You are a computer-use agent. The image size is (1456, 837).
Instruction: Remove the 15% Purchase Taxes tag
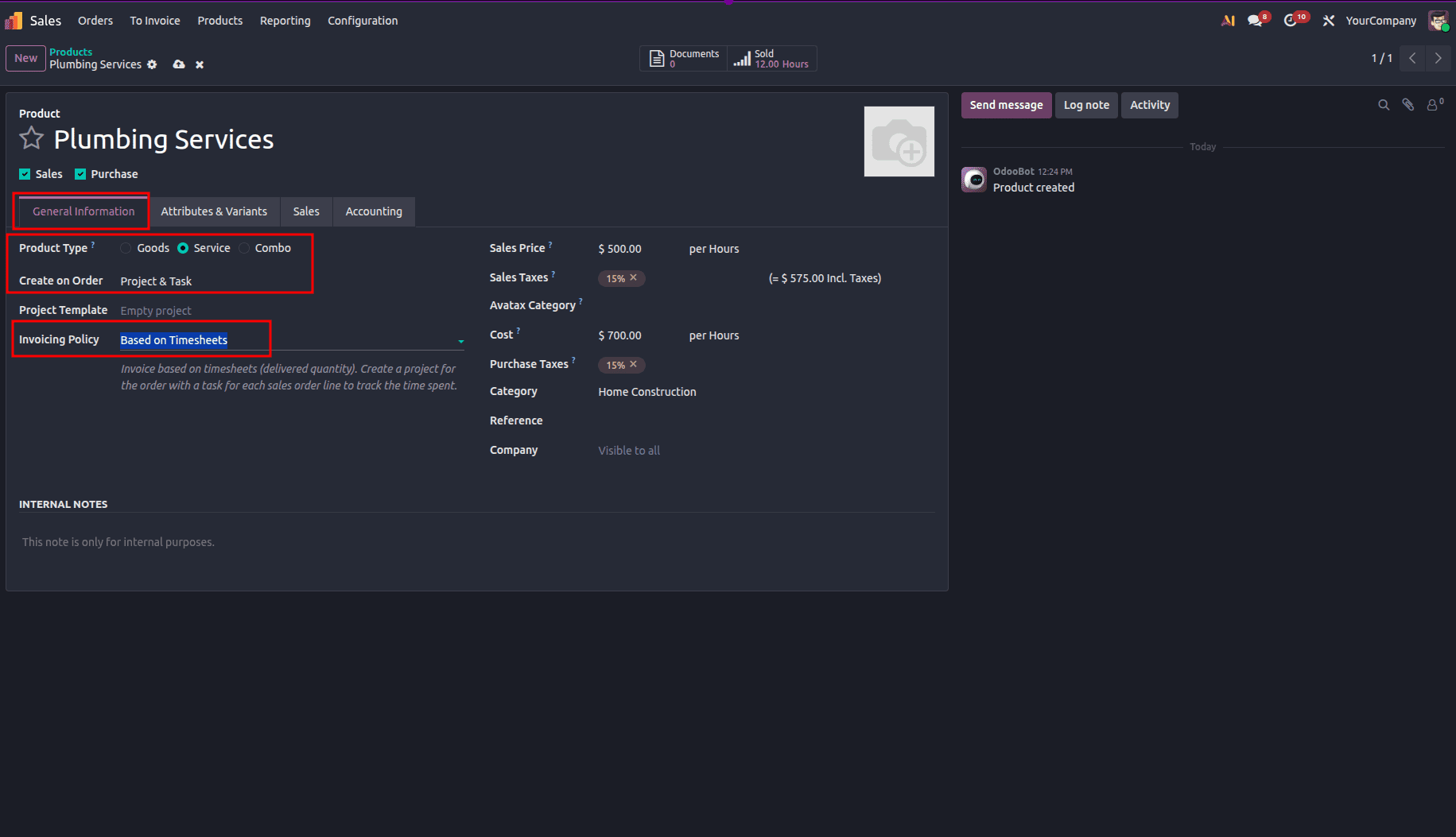[x=633, y=364]
